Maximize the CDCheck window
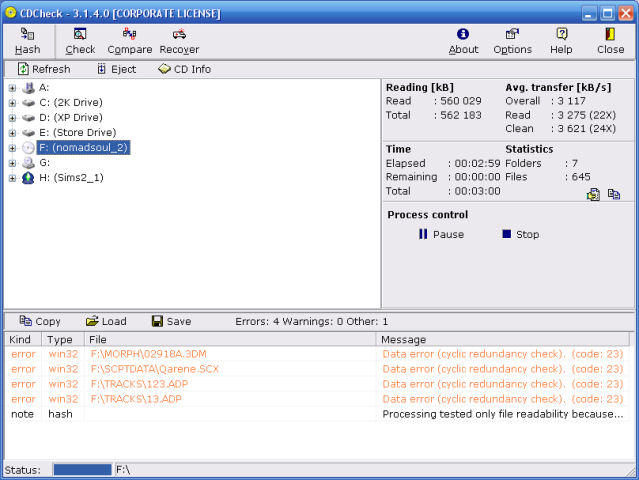 [x=607, y=13]
